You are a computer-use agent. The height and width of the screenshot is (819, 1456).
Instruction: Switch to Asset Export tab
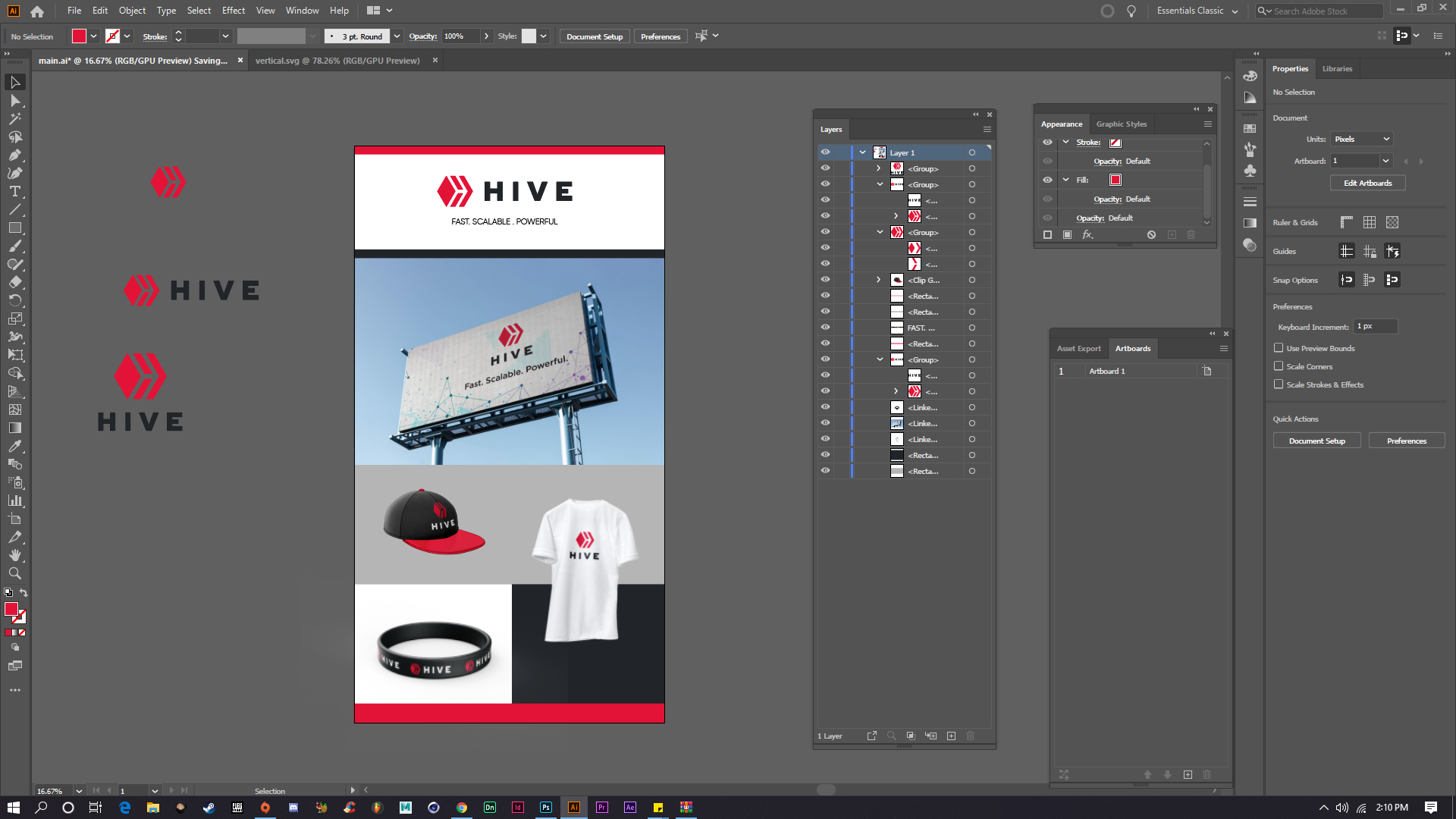[x=1078, y=349]
